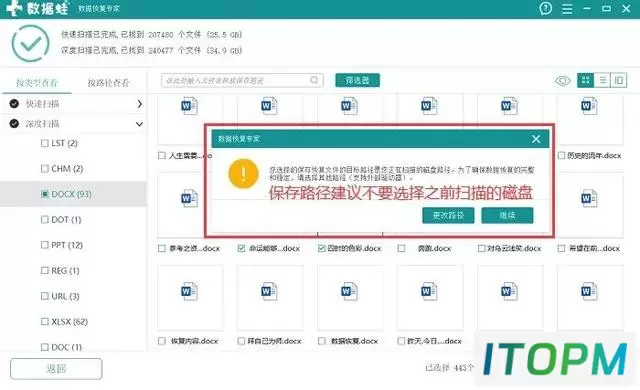Click the large scan-complete checkmark circle icon
This screenshot has height=390, width=640.
pyautogui.click(x=31, y=43)
